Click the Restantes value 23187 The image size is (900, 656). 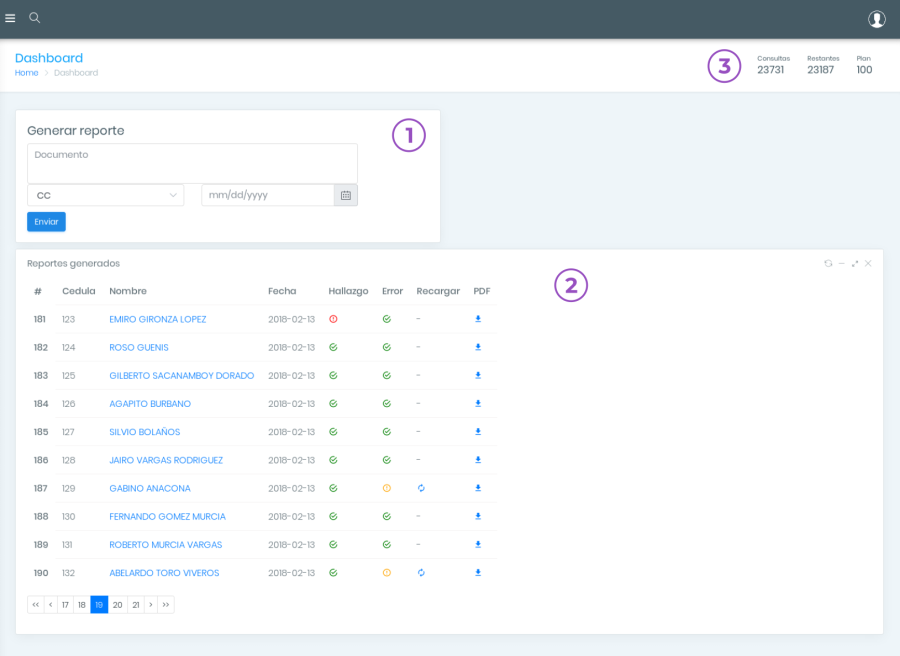click(820, 70)
